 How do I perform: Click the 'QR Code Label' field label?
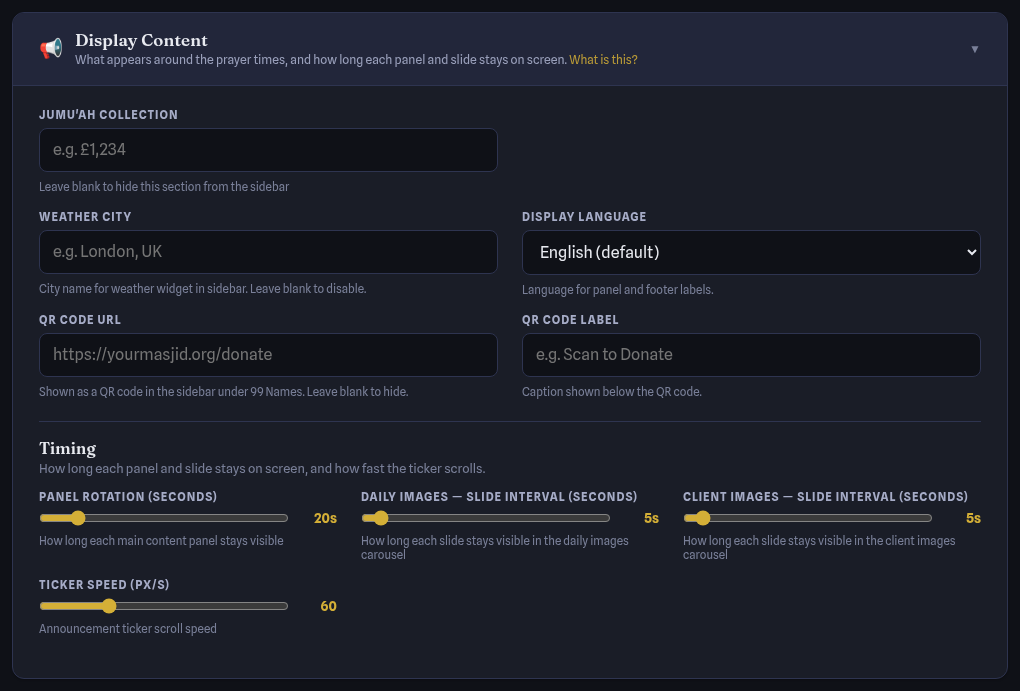570,319
